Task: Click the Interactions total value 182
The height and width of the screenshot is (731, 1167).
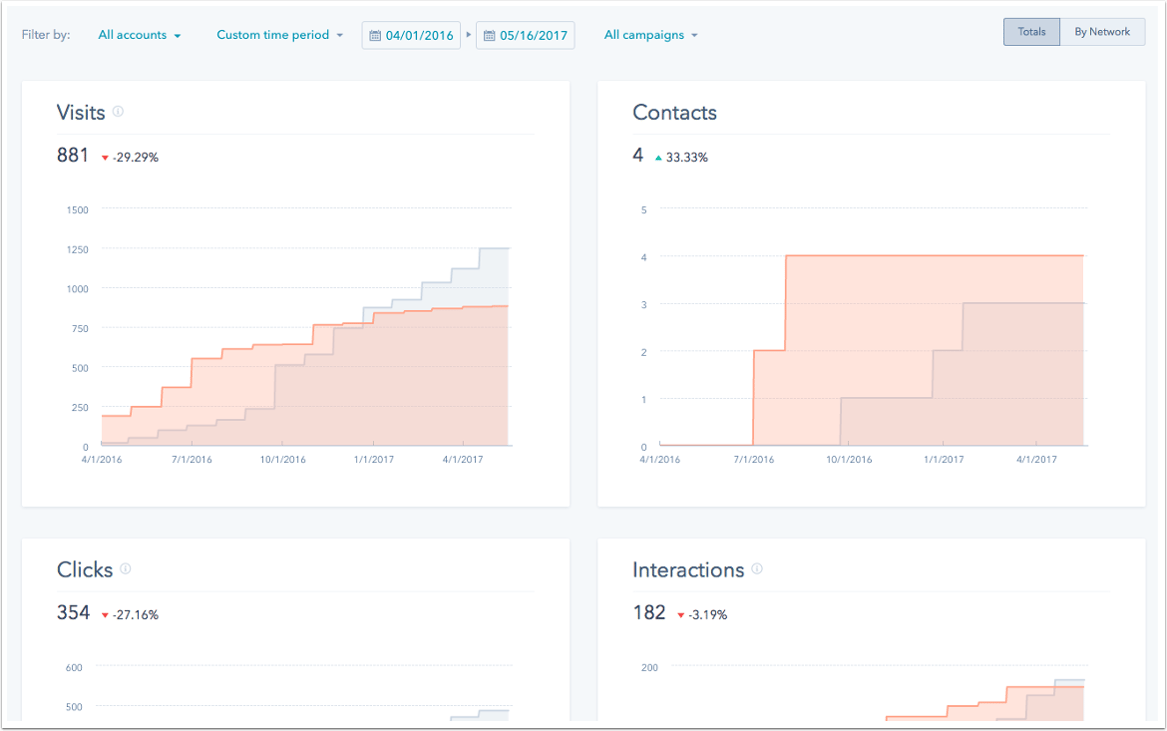Action: pyautogui.click(x=649, y=612)
